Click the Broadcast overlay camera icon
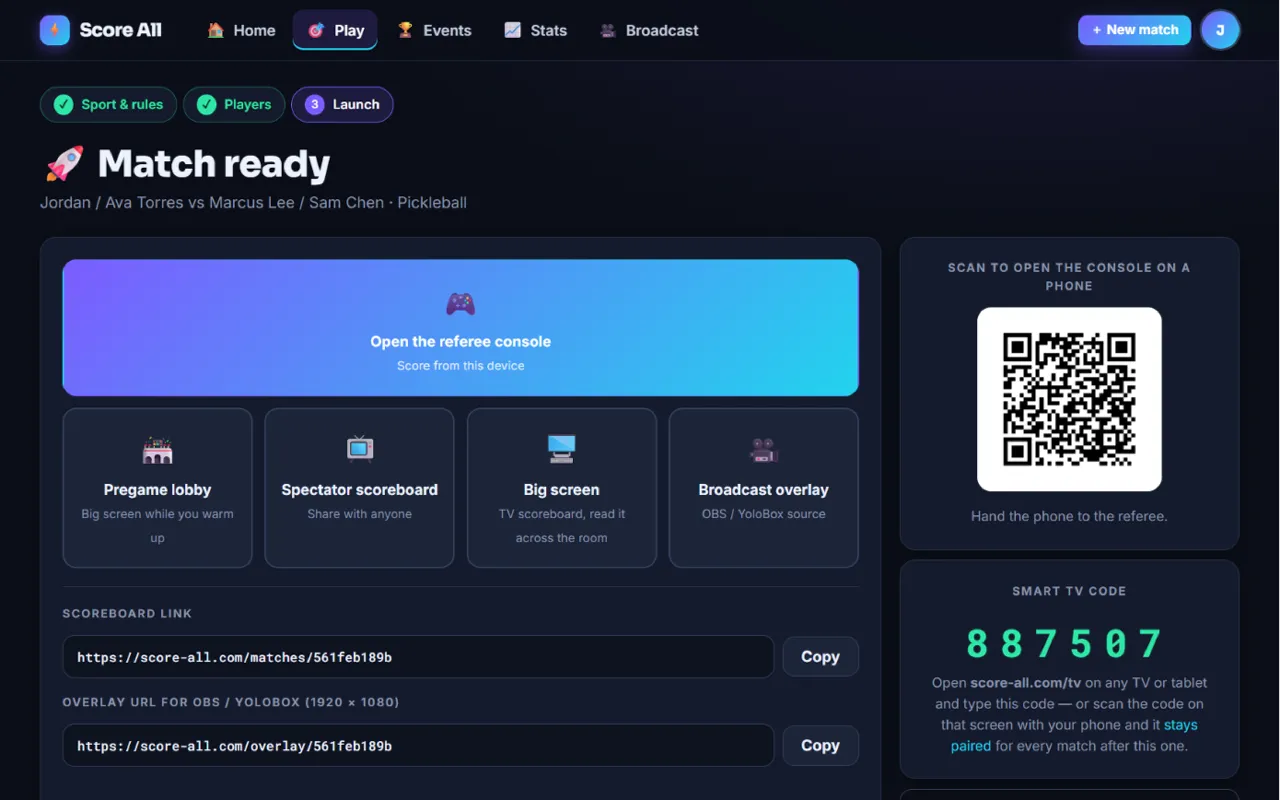Screen dimensions: 1280x800 point(764,451)
